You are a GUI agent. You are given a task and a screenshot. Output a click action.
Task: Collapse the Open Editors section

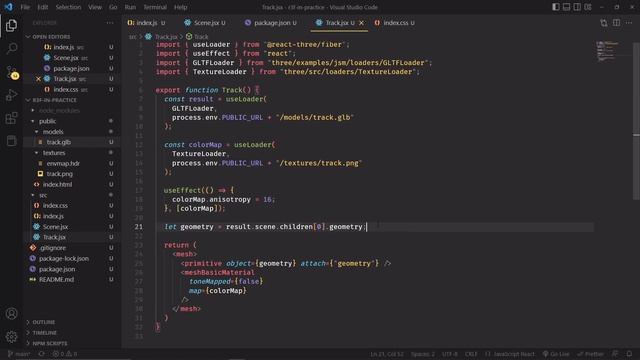pyautogui.click(x=72, y=37)
